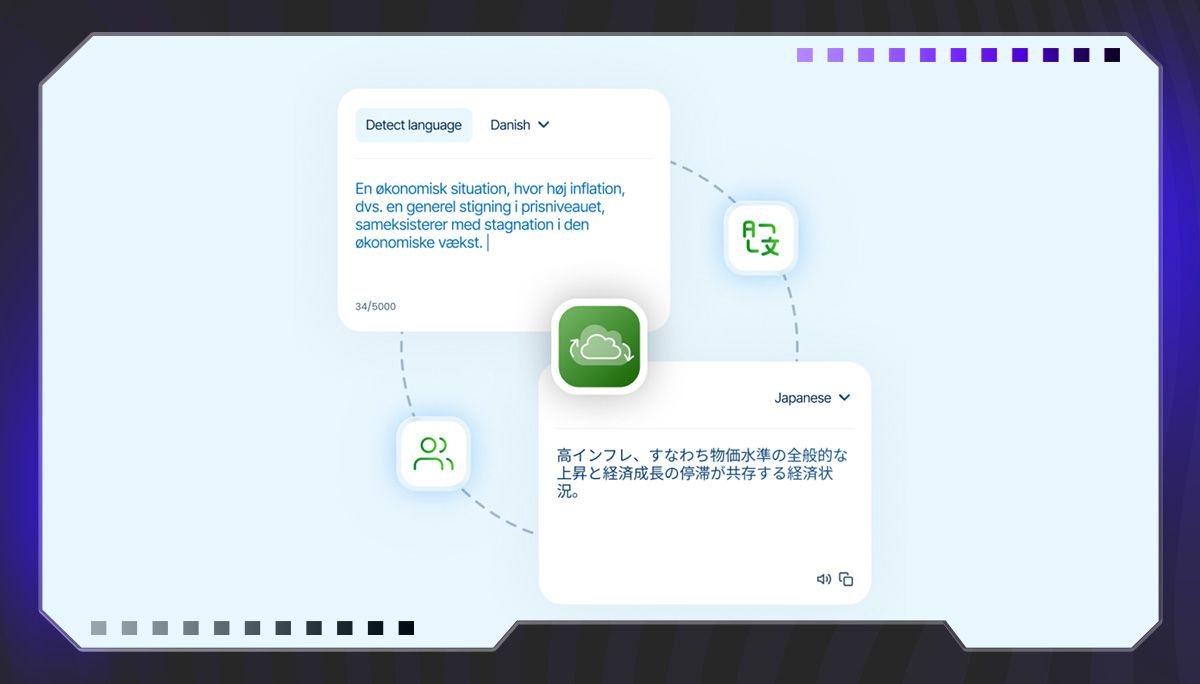Click the 34/5000 character counter

pyautogui.click(x=375, y=306)
